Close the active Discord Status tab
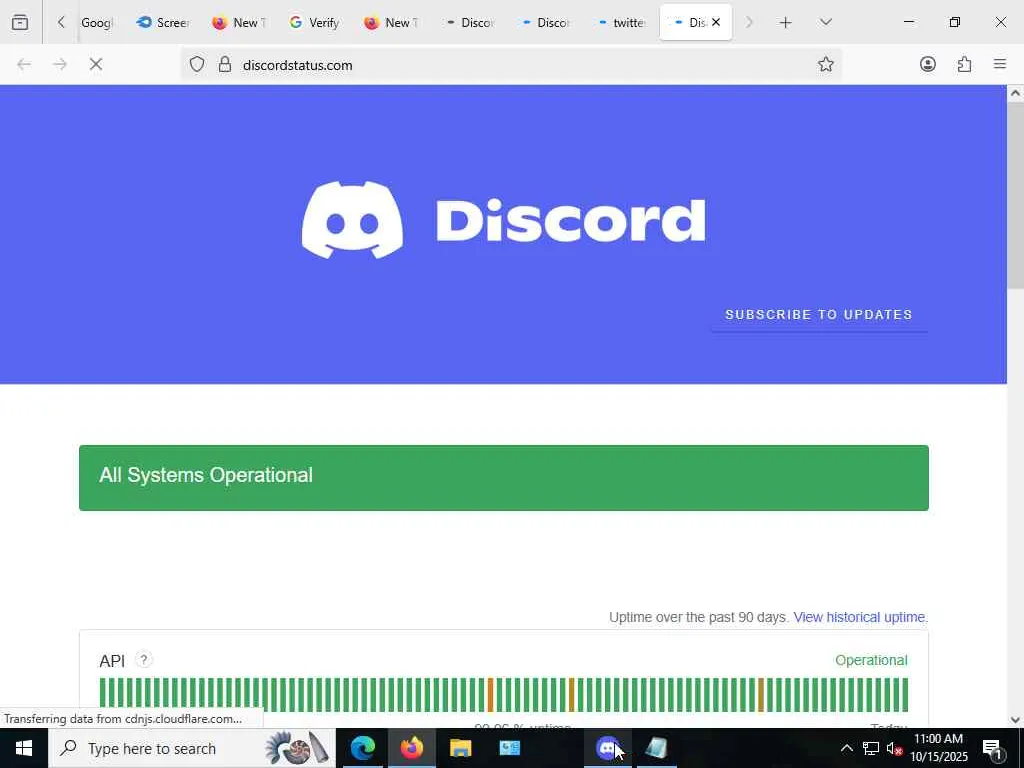Viewport: 1024px width, 768px height. pos(716,22)
